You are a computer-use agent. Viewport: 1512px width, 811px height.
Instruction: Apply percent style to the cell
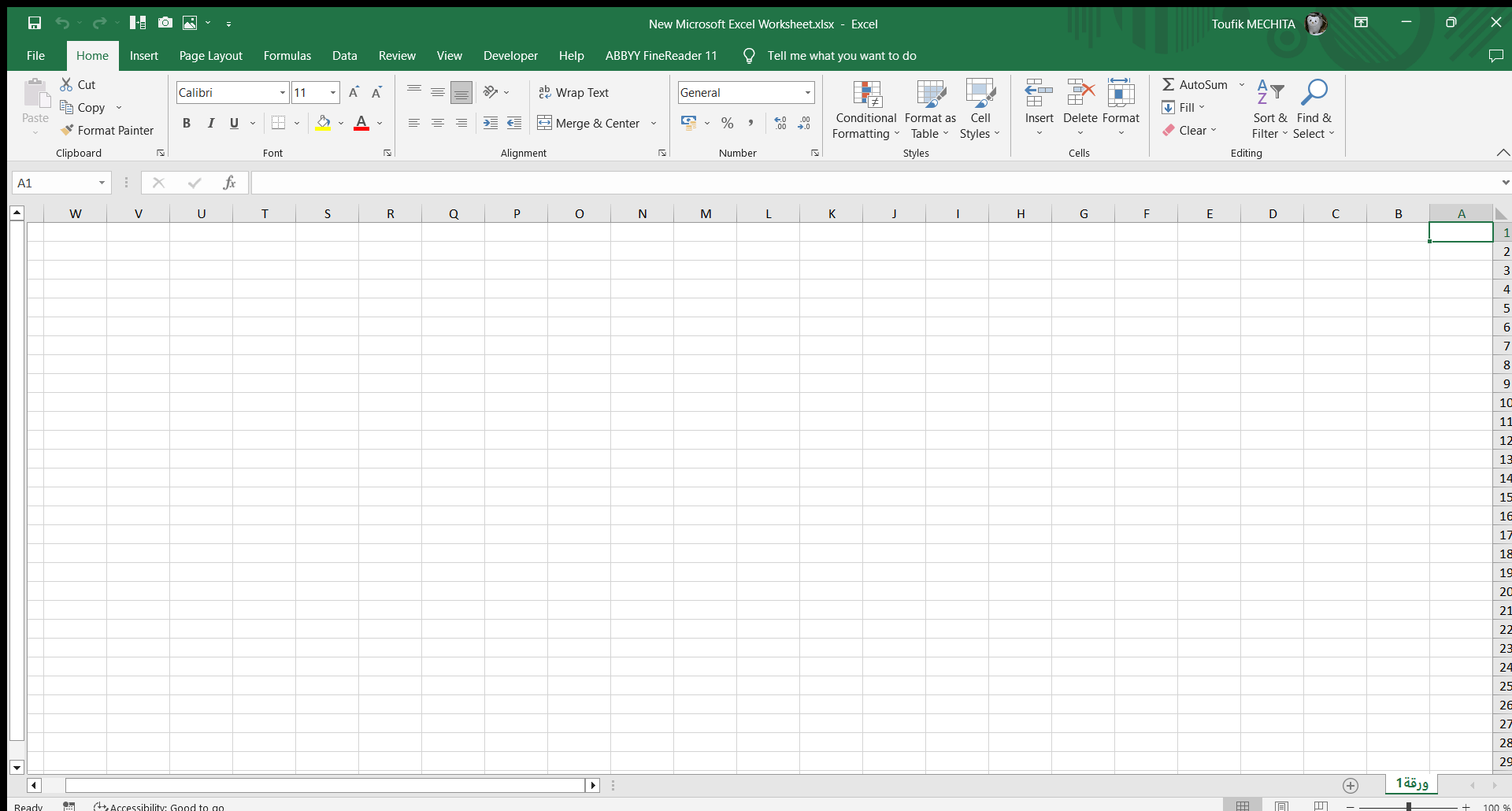728,123
